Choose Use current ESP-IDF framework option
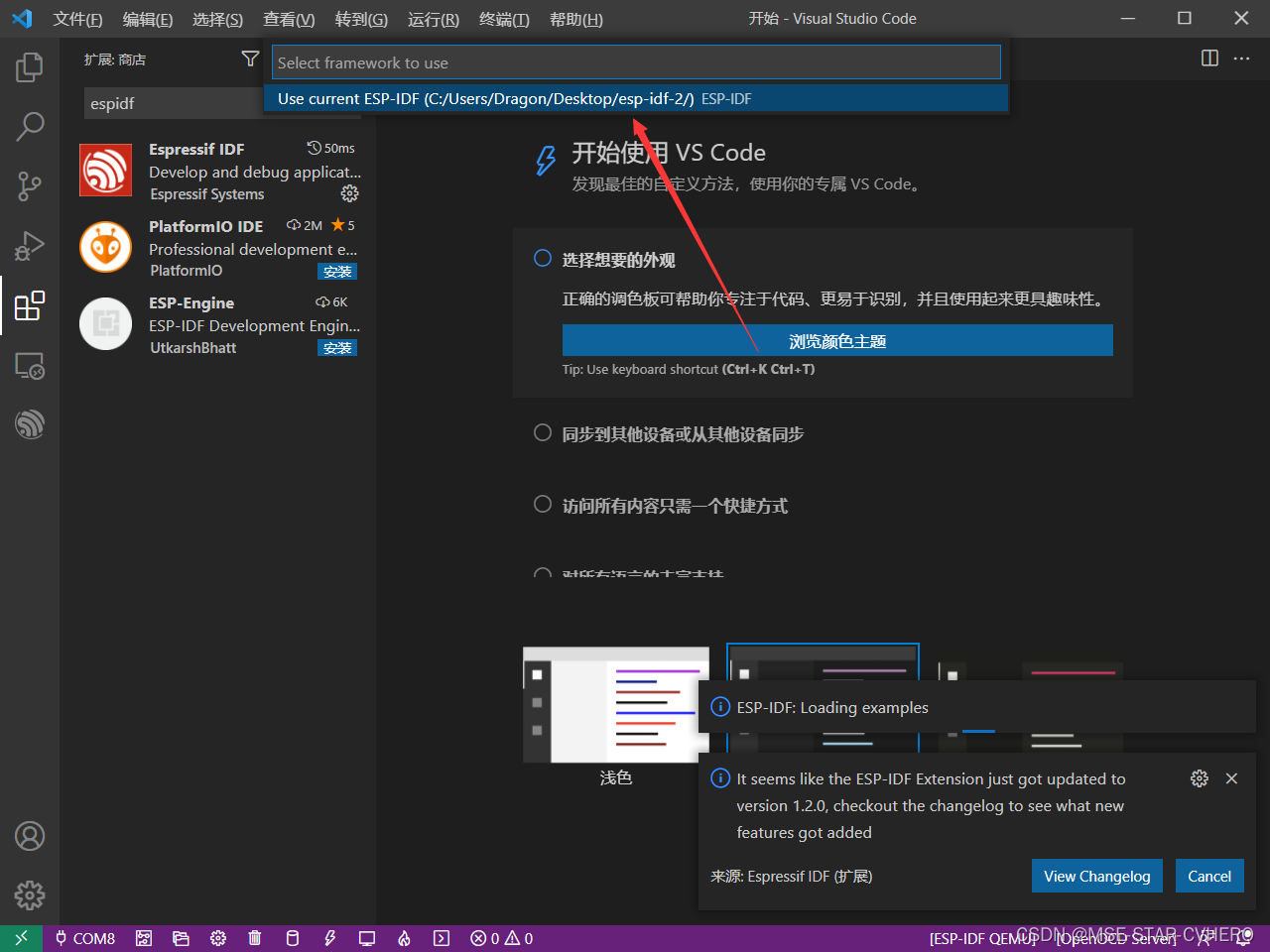Image resolution: width=1270 pixels, height=952 pixels. pos(636,98)
